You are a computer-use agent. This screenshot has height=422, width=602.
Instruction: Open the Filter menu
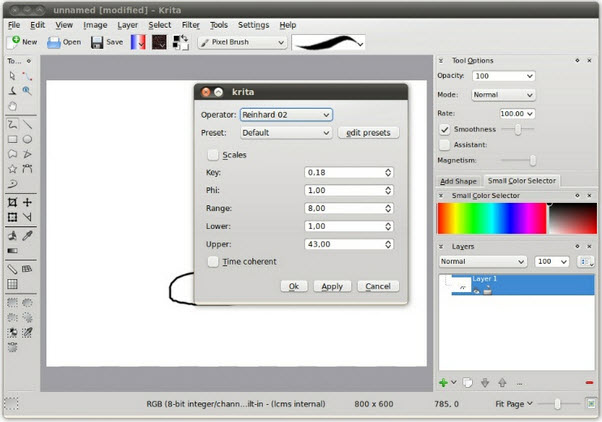(190, 24)
